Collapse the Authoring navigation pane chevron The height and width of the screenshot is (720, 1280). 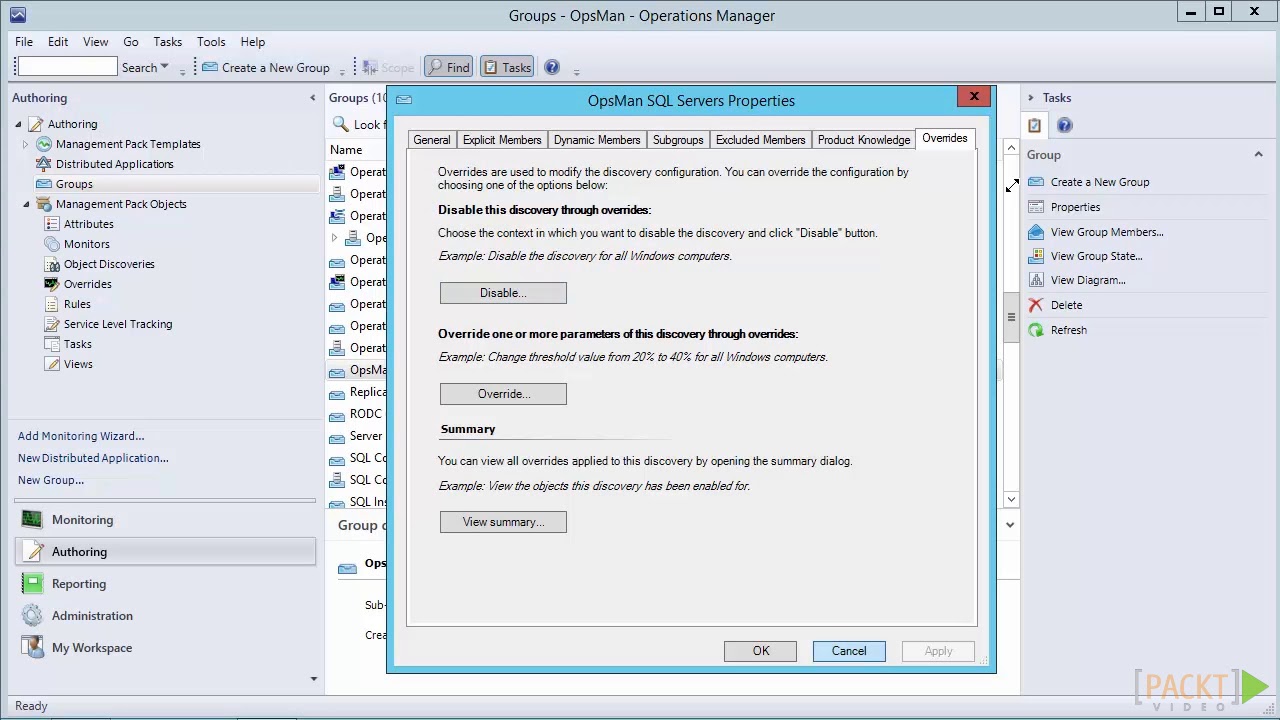(x=312, y=98)
